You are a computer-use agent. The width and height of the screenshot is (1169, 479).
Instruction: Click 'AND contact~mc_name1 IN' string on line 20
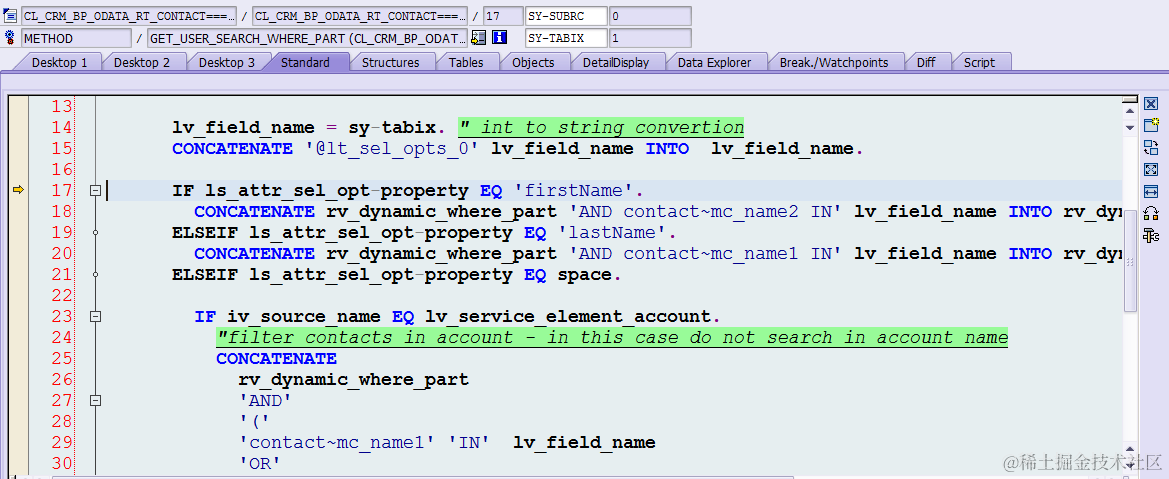pos(705,254)
